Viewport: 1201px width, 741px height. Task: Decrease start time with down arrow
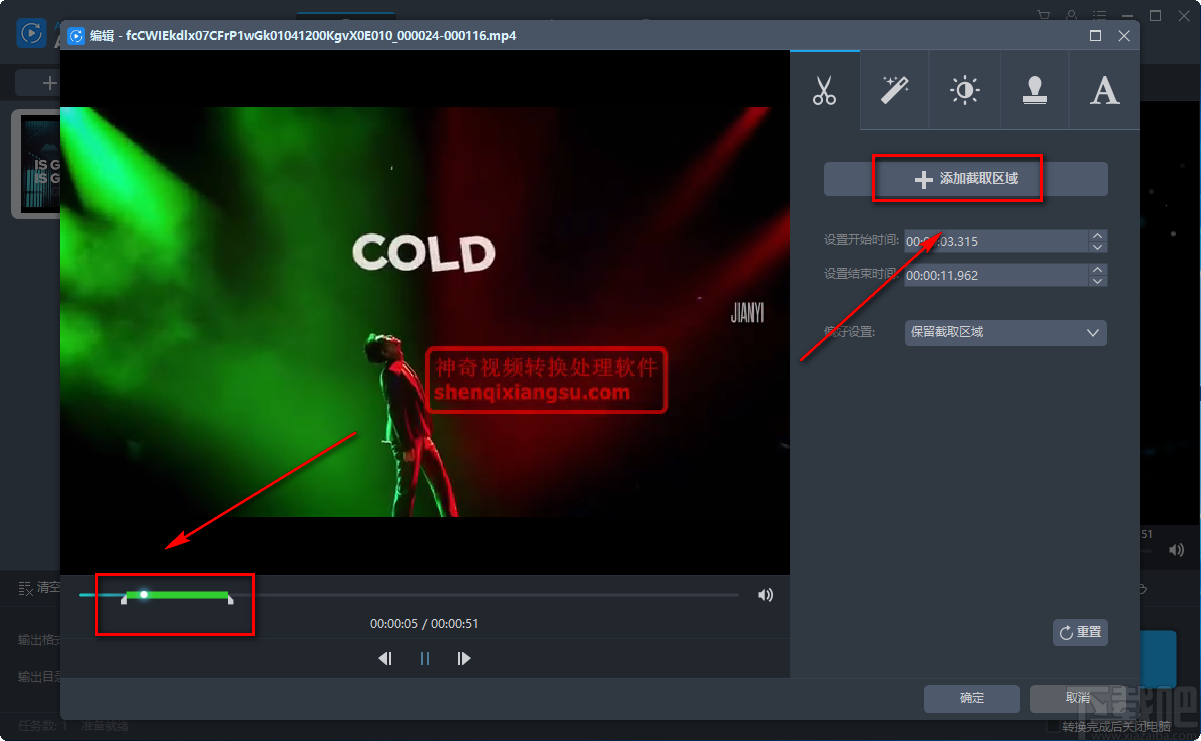click(x=1098, y=247)
